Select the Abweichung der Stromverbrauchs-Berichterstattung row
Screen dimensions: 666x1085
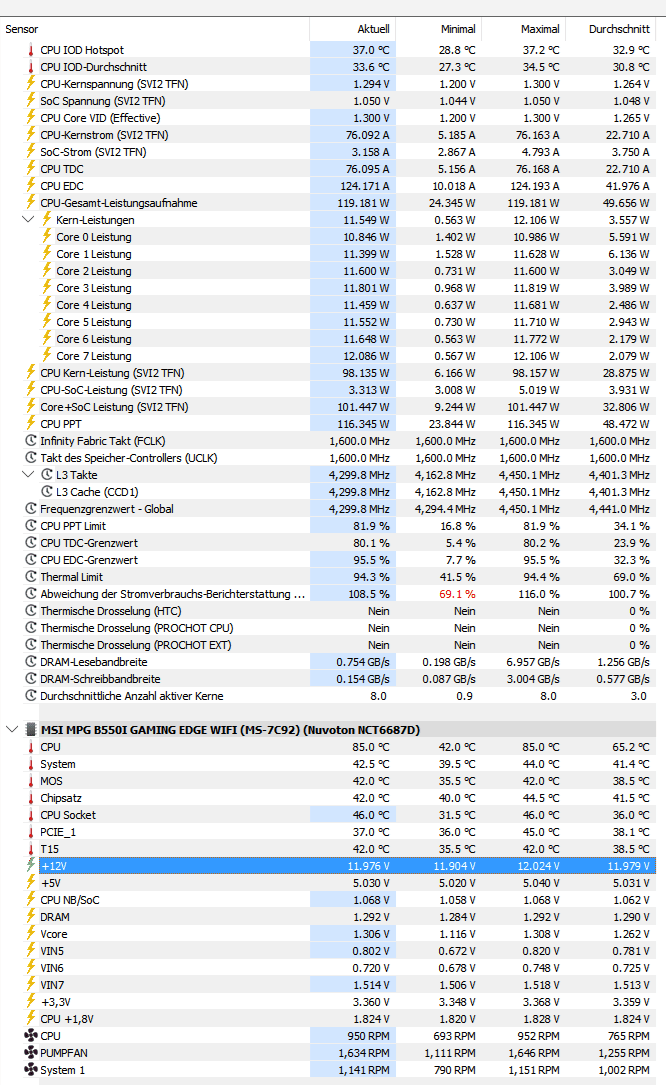pos(328,594)
